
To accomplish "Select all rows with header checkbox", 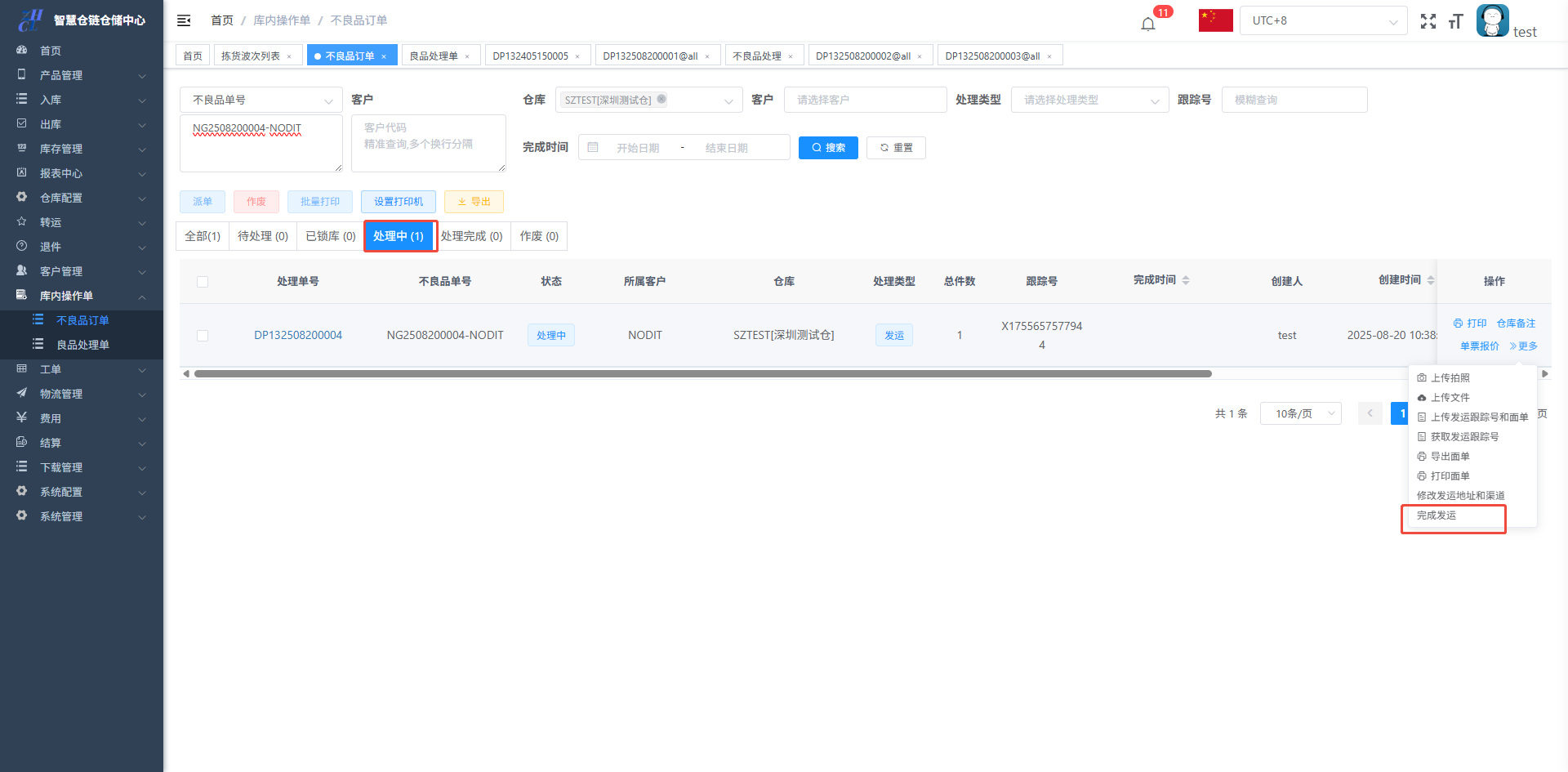I will 203,282.
